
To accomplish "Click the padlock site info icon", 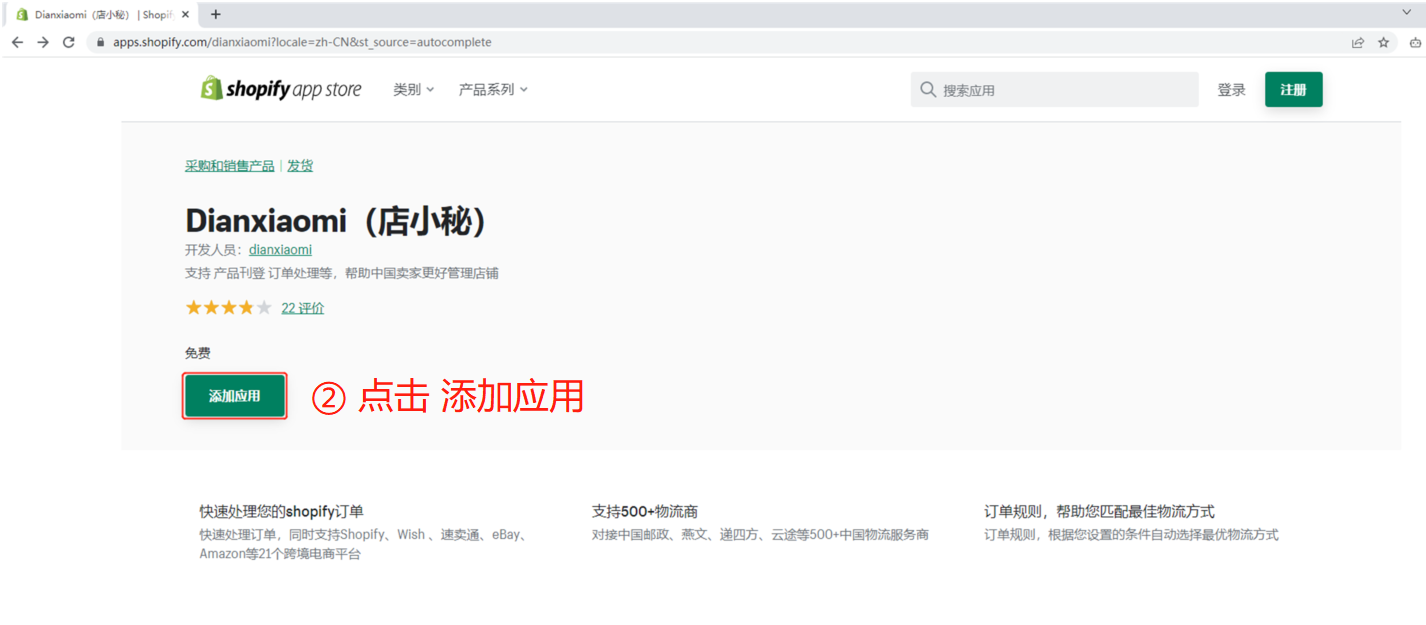I will [100, 42].
